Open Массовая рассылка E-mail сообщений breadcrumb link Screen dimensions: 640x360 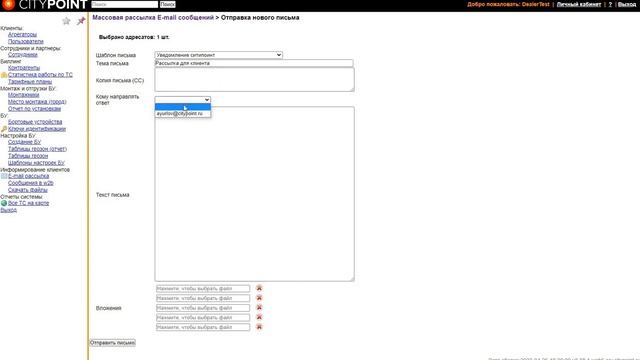153,18
